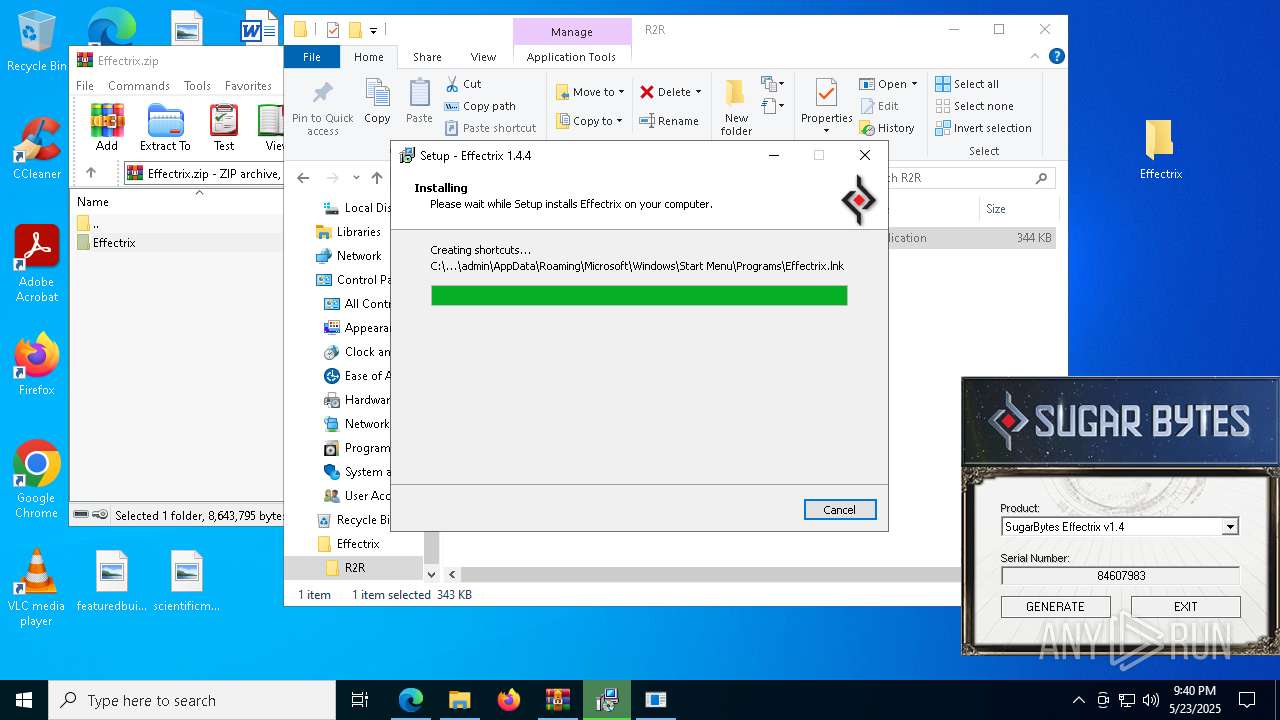The image size is (1280, 720).
Task: Click the Explorer up arrow
Action: 377,178
